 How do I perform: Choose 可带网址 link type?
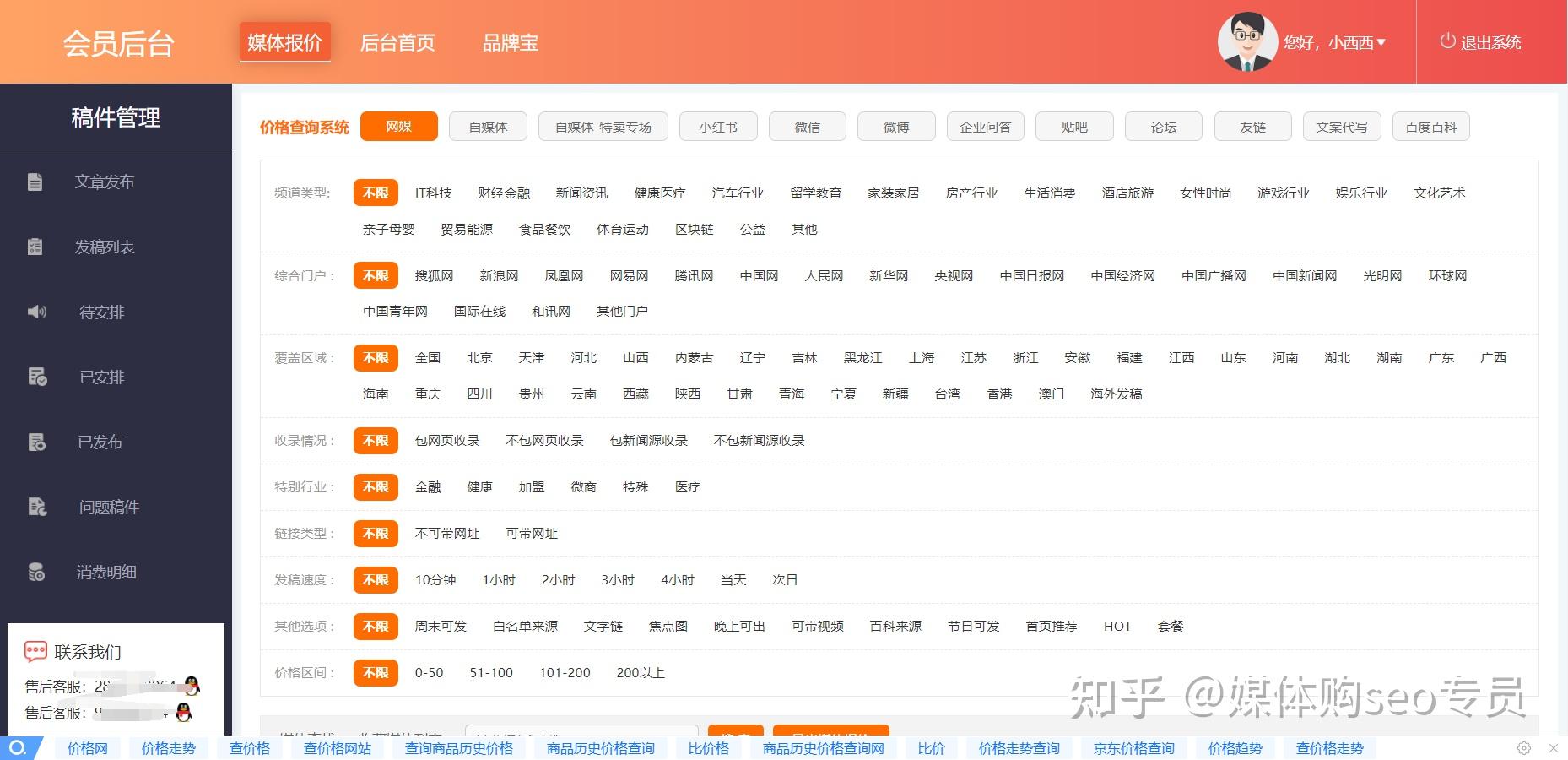point(532,533)
